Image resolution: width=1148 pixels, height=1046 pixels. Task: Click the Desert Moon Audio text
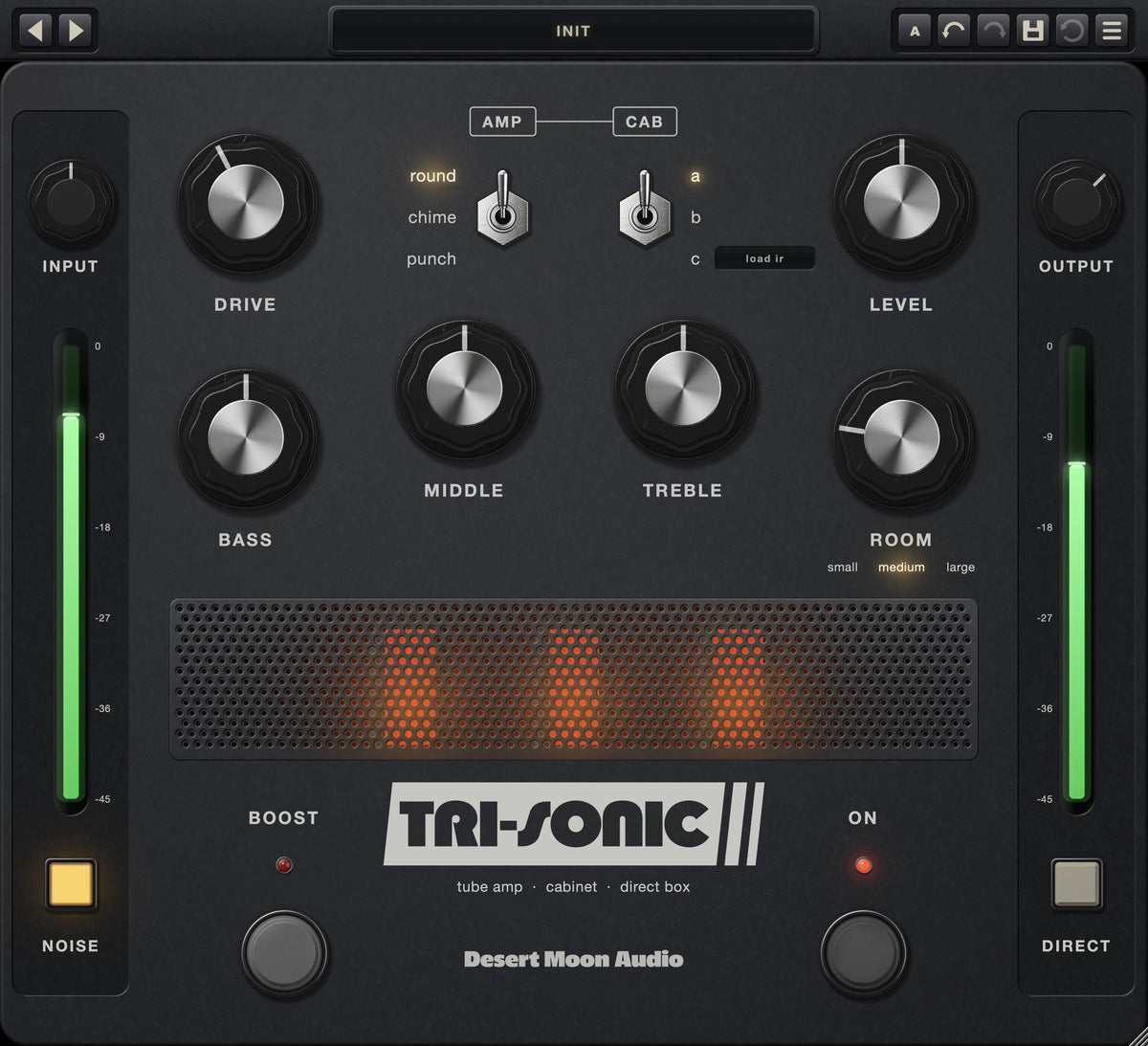573,959
